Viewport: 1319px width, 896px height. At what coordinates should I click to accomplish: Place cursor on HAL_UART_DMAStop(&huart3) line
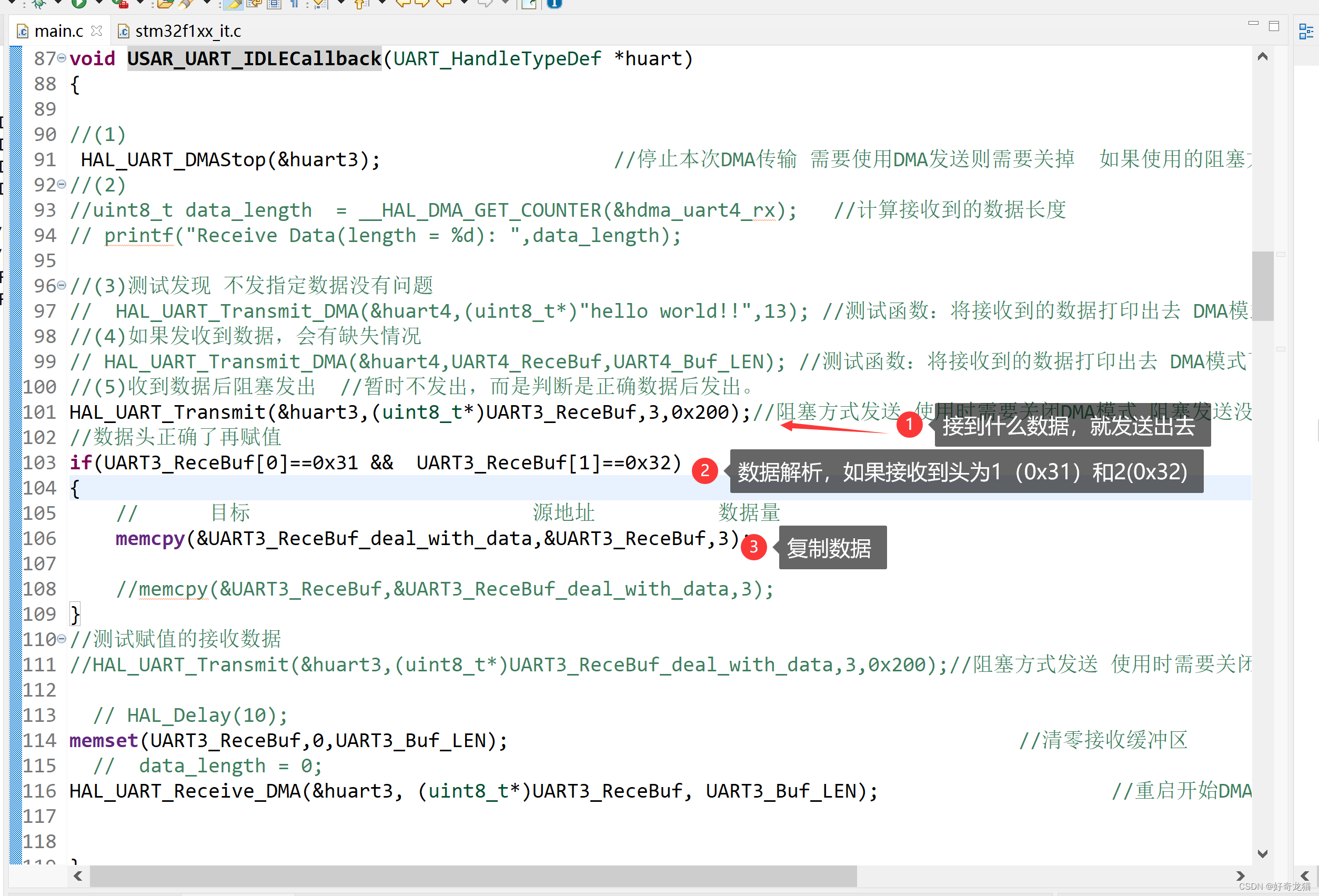point(230,159)
